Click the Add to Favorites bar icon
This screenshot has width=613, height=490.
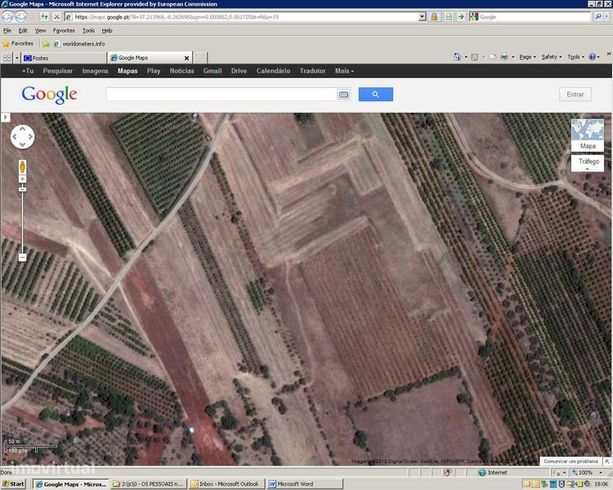(46, 44)
